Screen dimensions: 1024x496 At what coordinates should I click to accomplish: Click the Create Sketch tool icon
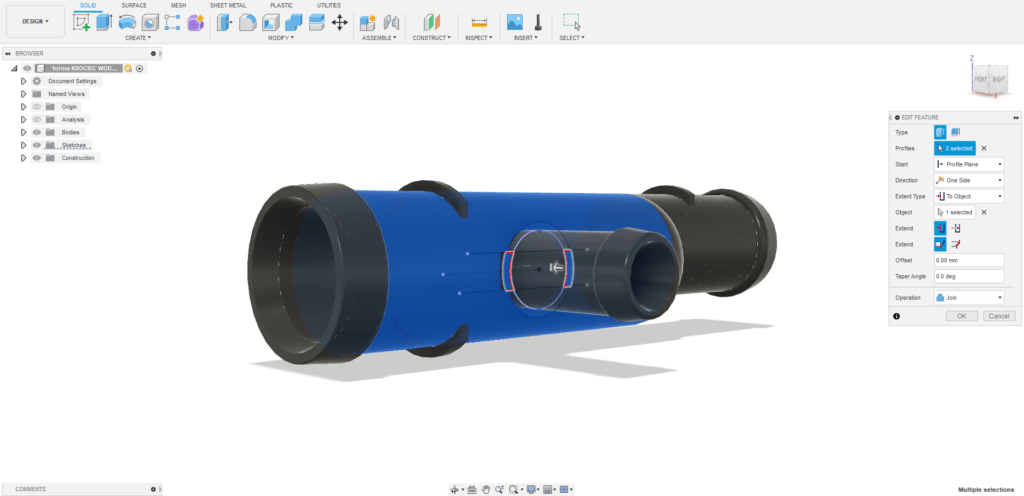point(81,22)
